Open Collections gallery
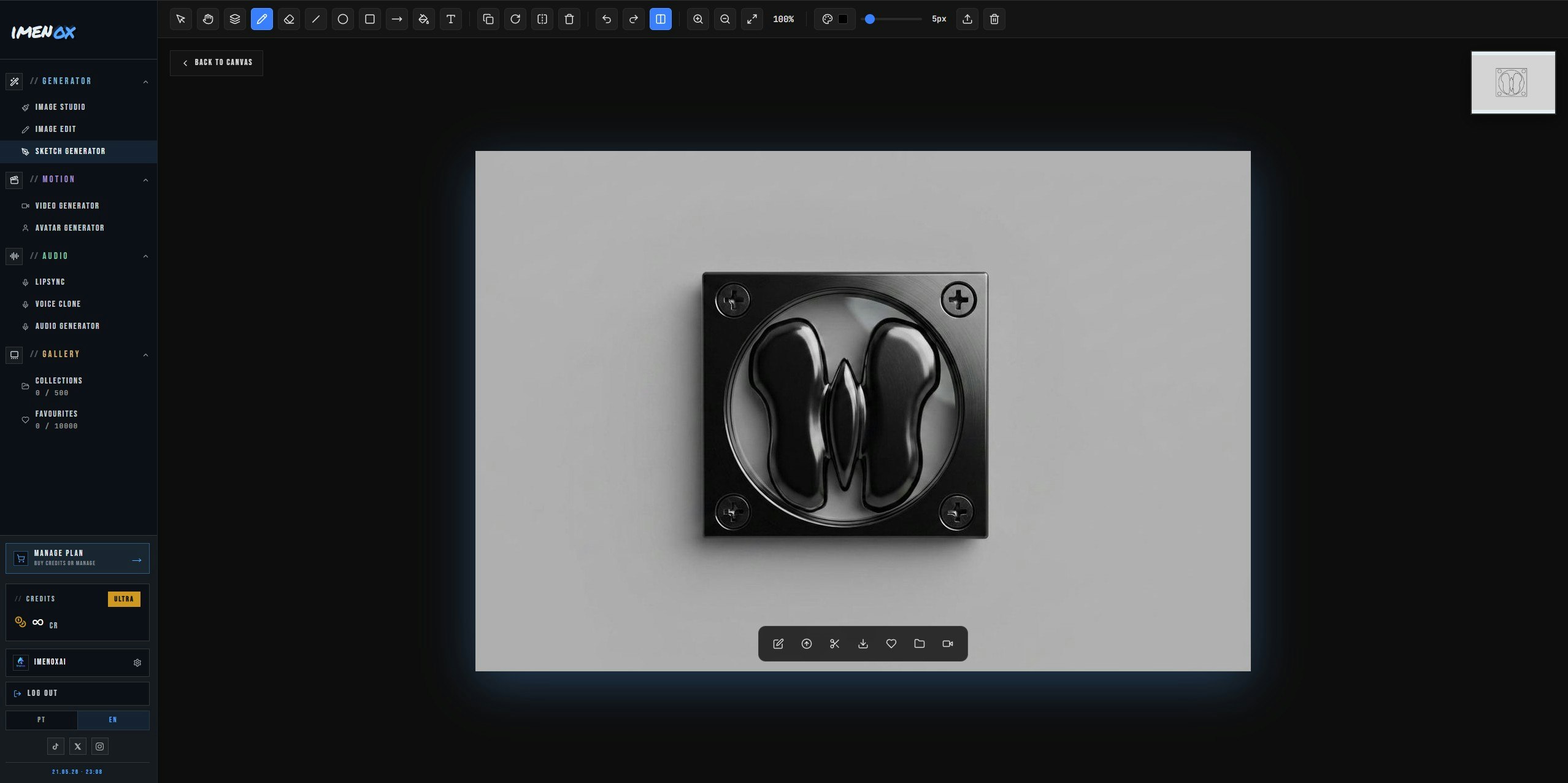Image resolution: width=1568 pixels, height=783 pixels. pos(79,386)
